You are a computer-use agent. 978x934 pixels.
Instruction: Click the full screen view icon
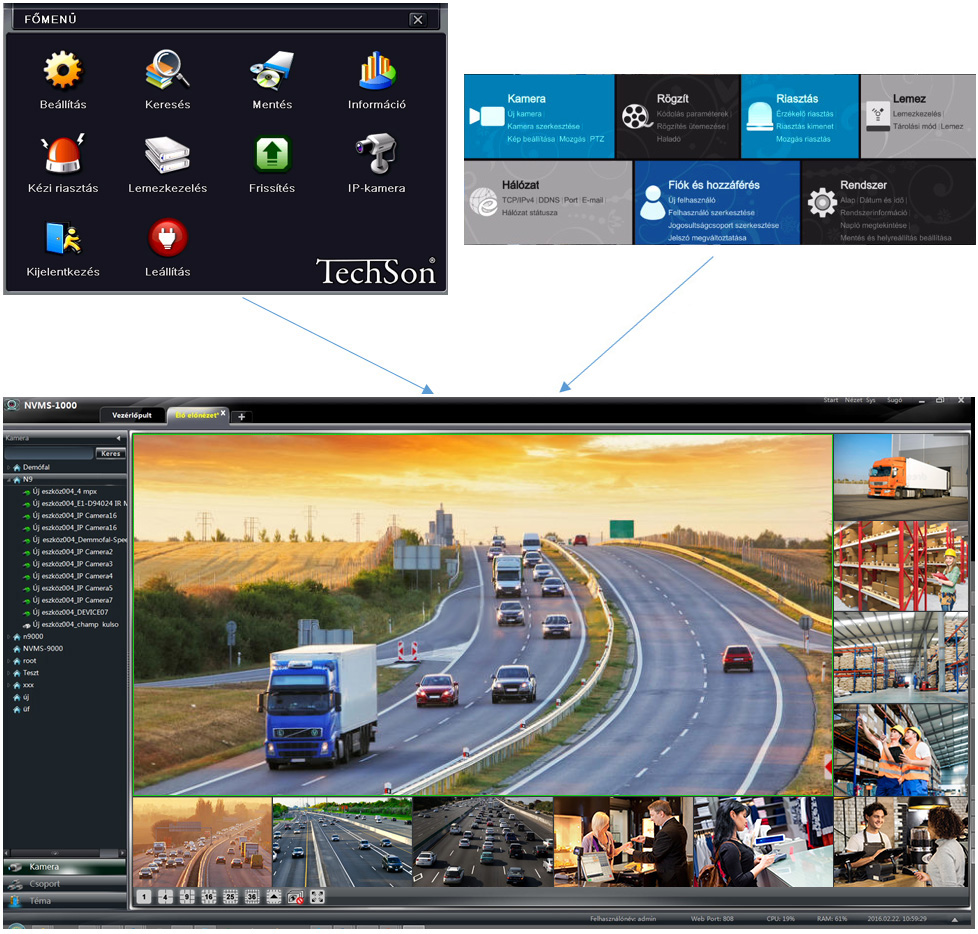coord(317,897)
